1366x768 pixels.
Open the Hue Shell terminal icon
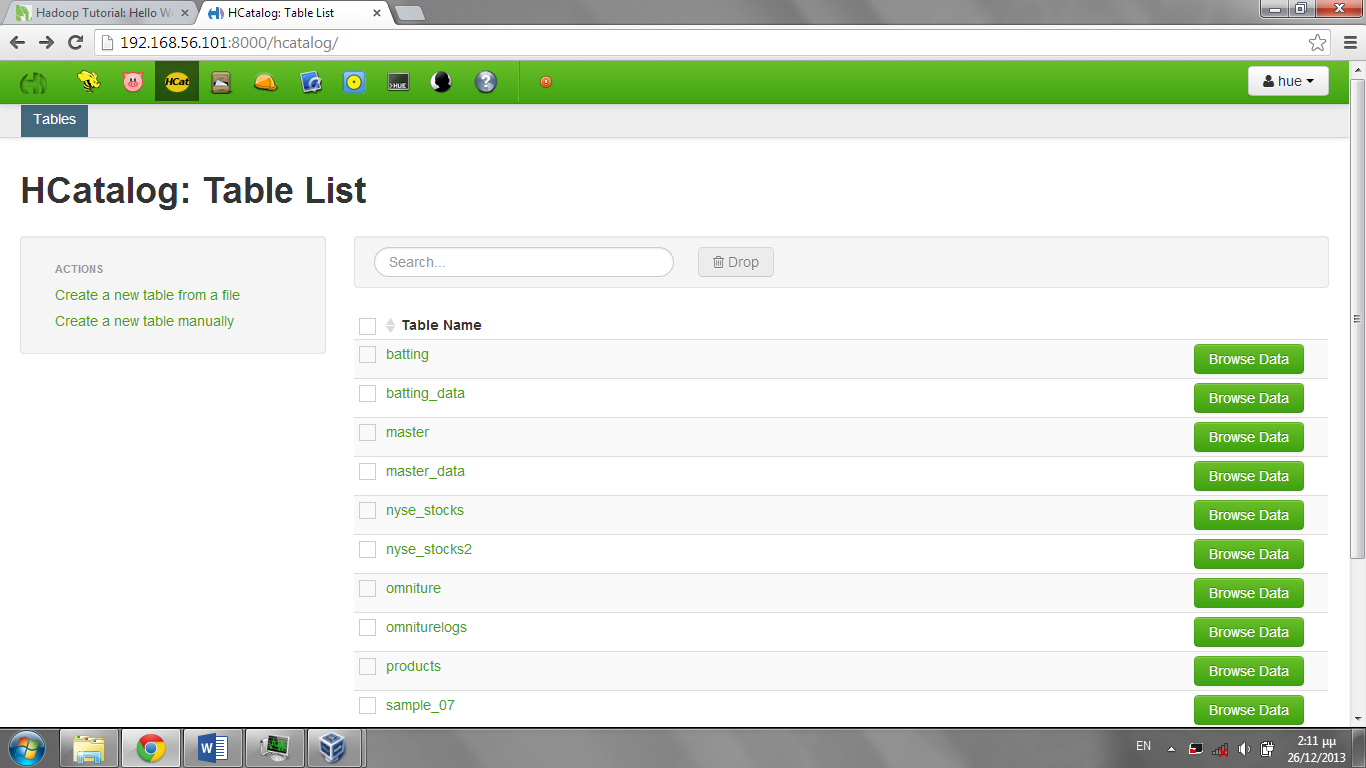[x=398, y=82]
